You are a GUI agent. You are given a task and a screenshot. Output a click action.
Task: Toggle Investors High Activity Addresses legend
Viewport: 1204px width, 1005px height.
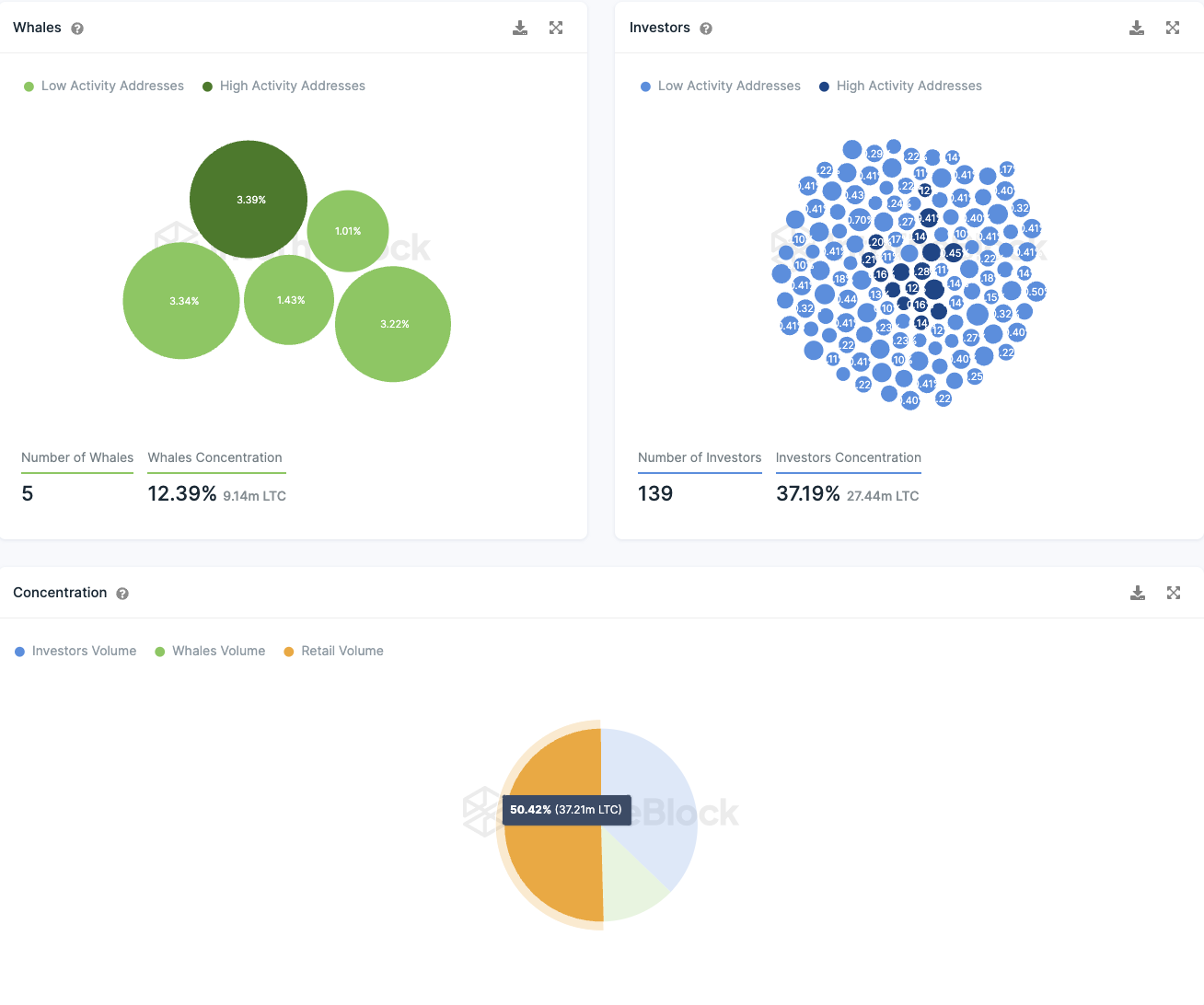pos(900,86)
